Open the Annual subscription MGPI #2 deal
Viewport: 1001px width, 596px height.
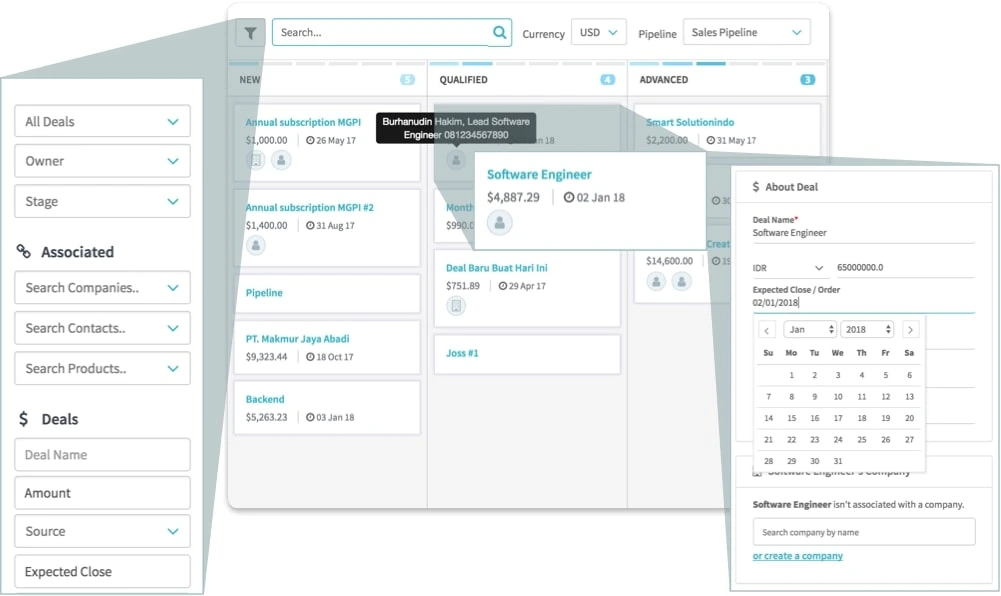coord(310,207)
